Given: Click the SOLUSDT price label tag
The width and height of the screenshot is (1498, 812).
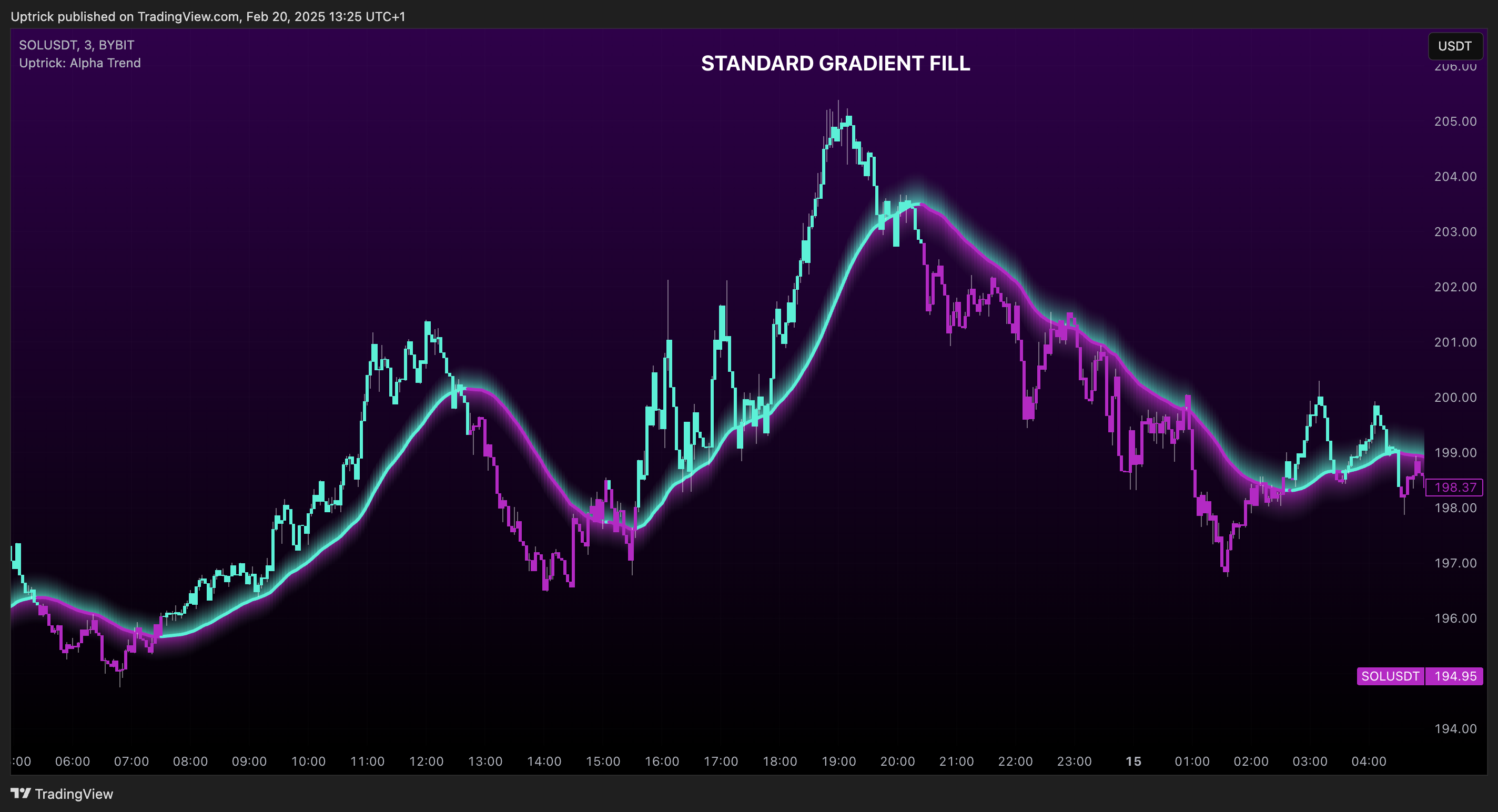Looking at the screenshot, I should (x=1390, y=676).
